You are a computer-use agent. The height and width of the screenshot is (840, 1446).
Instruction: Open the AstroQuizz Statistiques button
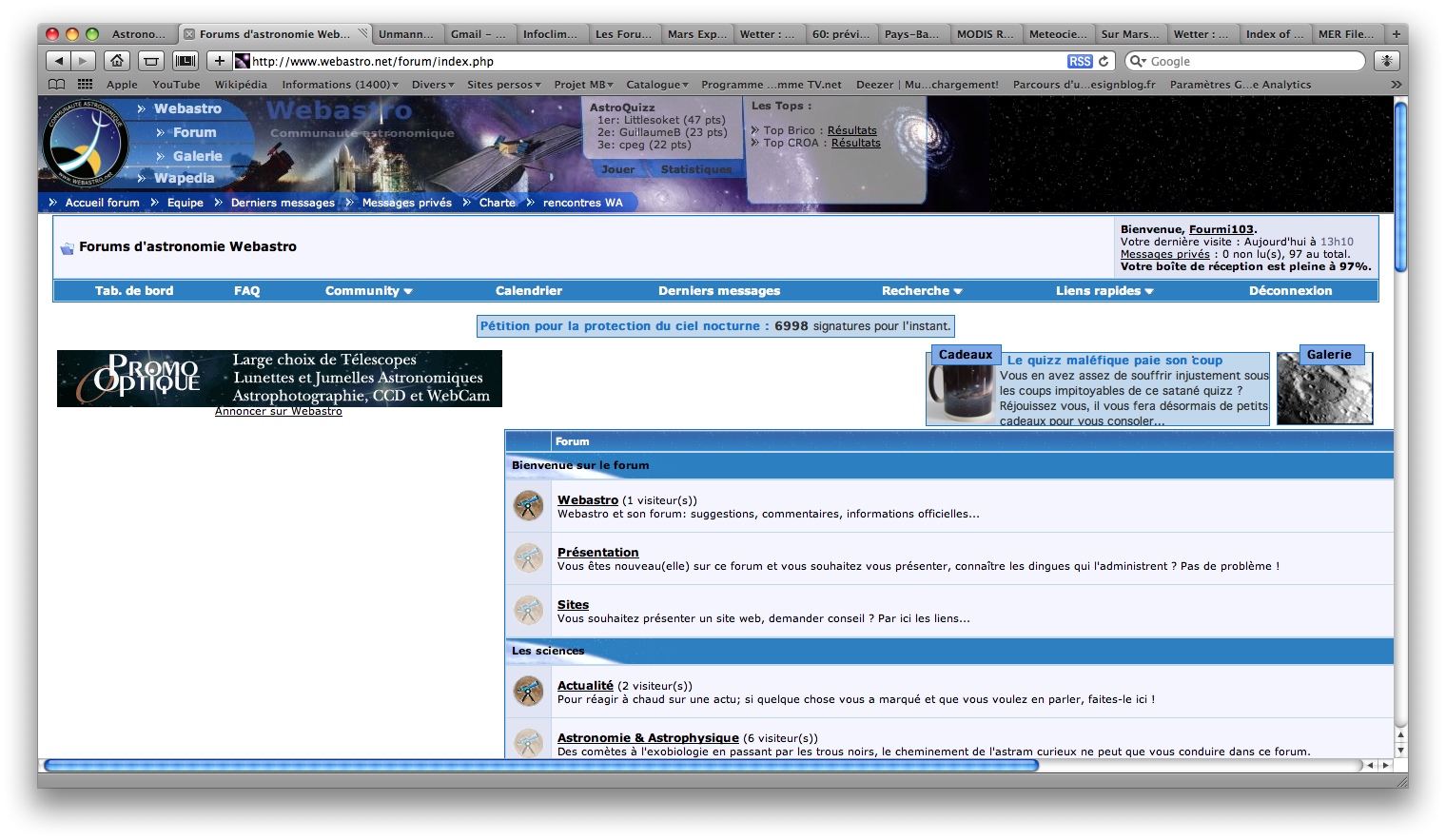696,169
